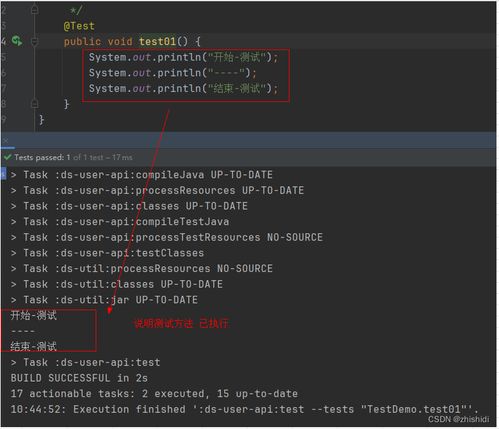The height and width of the screenshot is (429, 499).
Task: Click the println line with "结束-测试" in the editor
Action: [183, 88]
